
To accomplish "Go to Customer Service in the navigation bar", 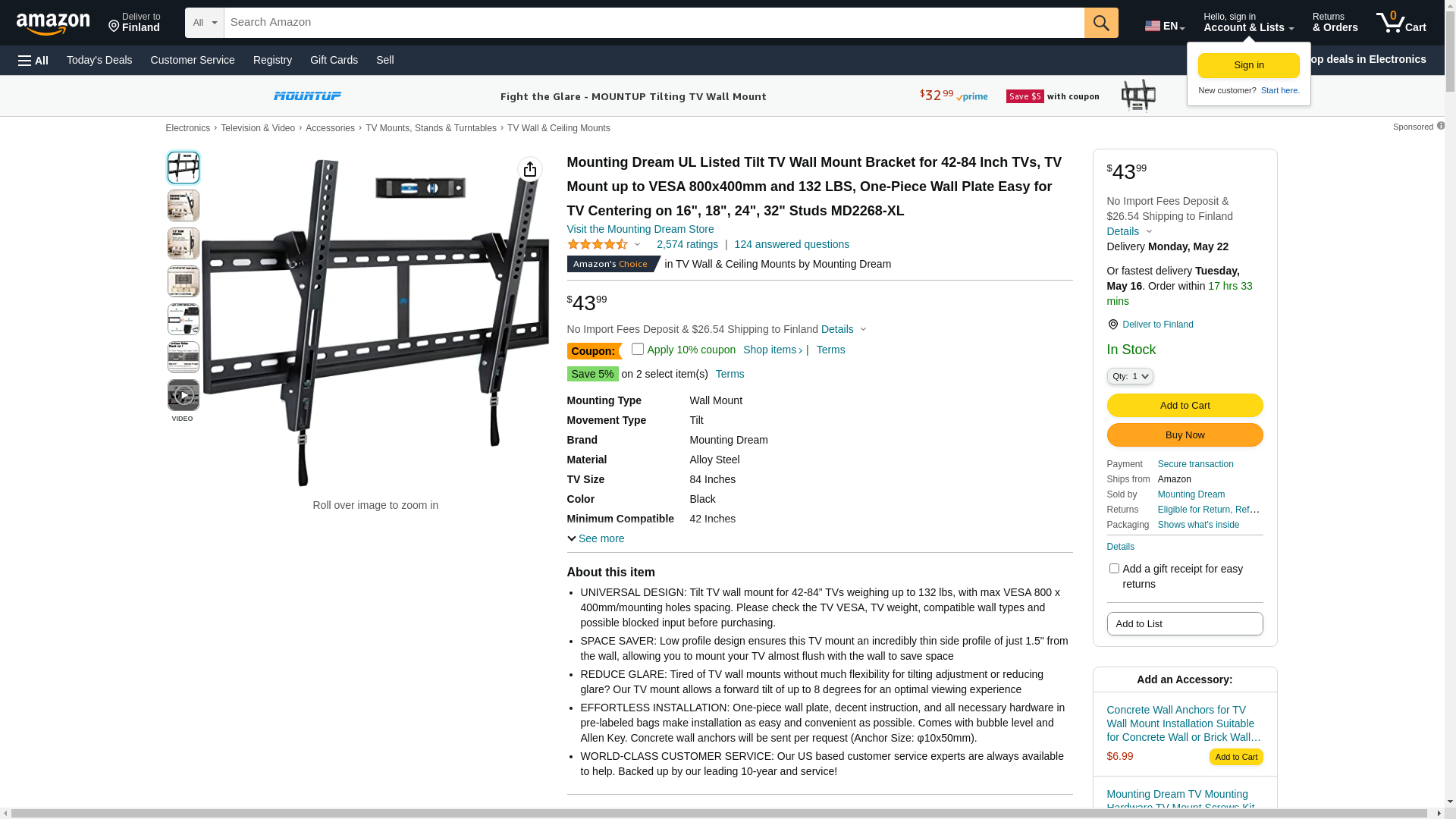I will click(193, 60).
